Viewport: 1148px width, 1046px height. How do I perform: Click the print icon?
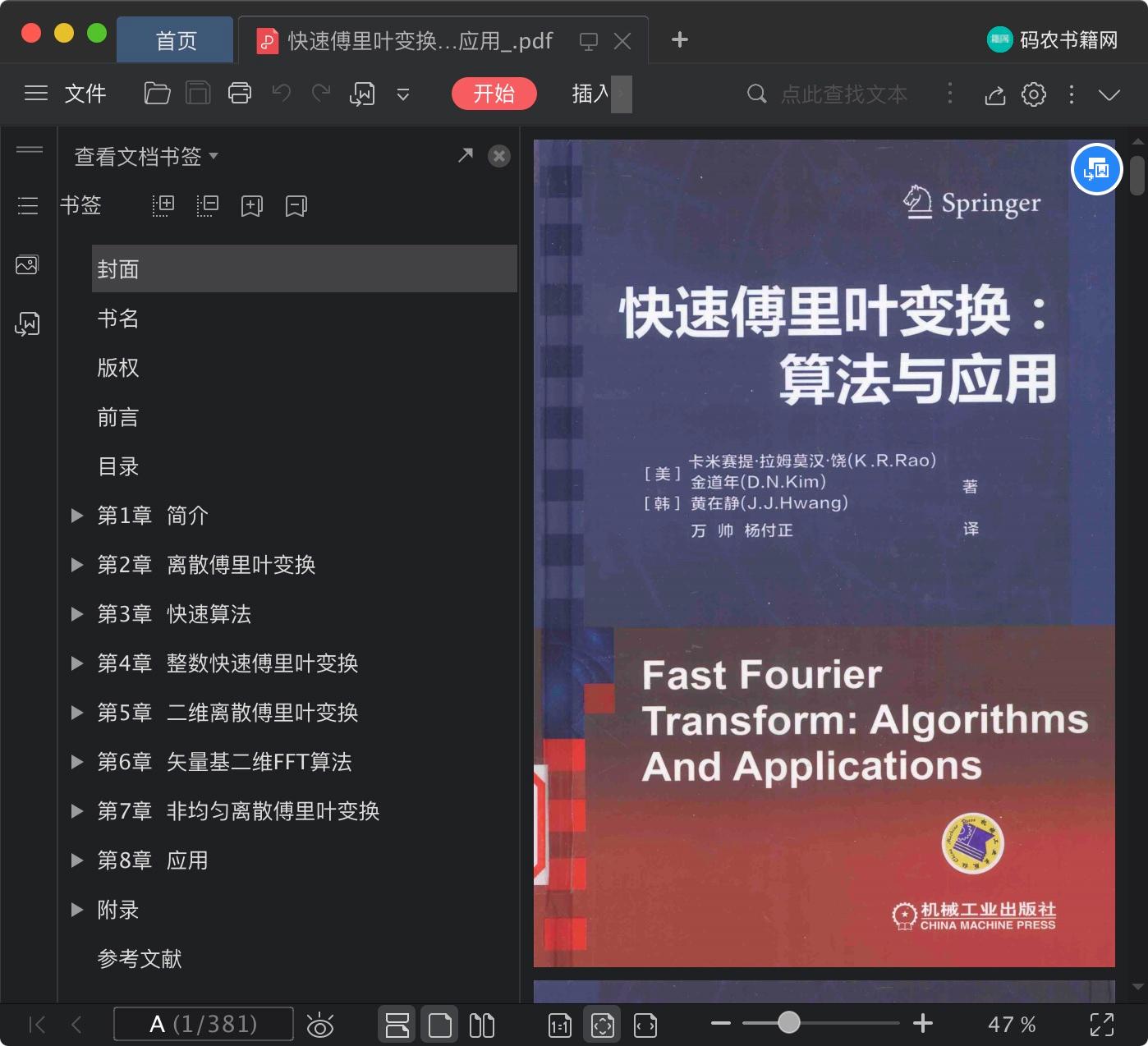240,94
